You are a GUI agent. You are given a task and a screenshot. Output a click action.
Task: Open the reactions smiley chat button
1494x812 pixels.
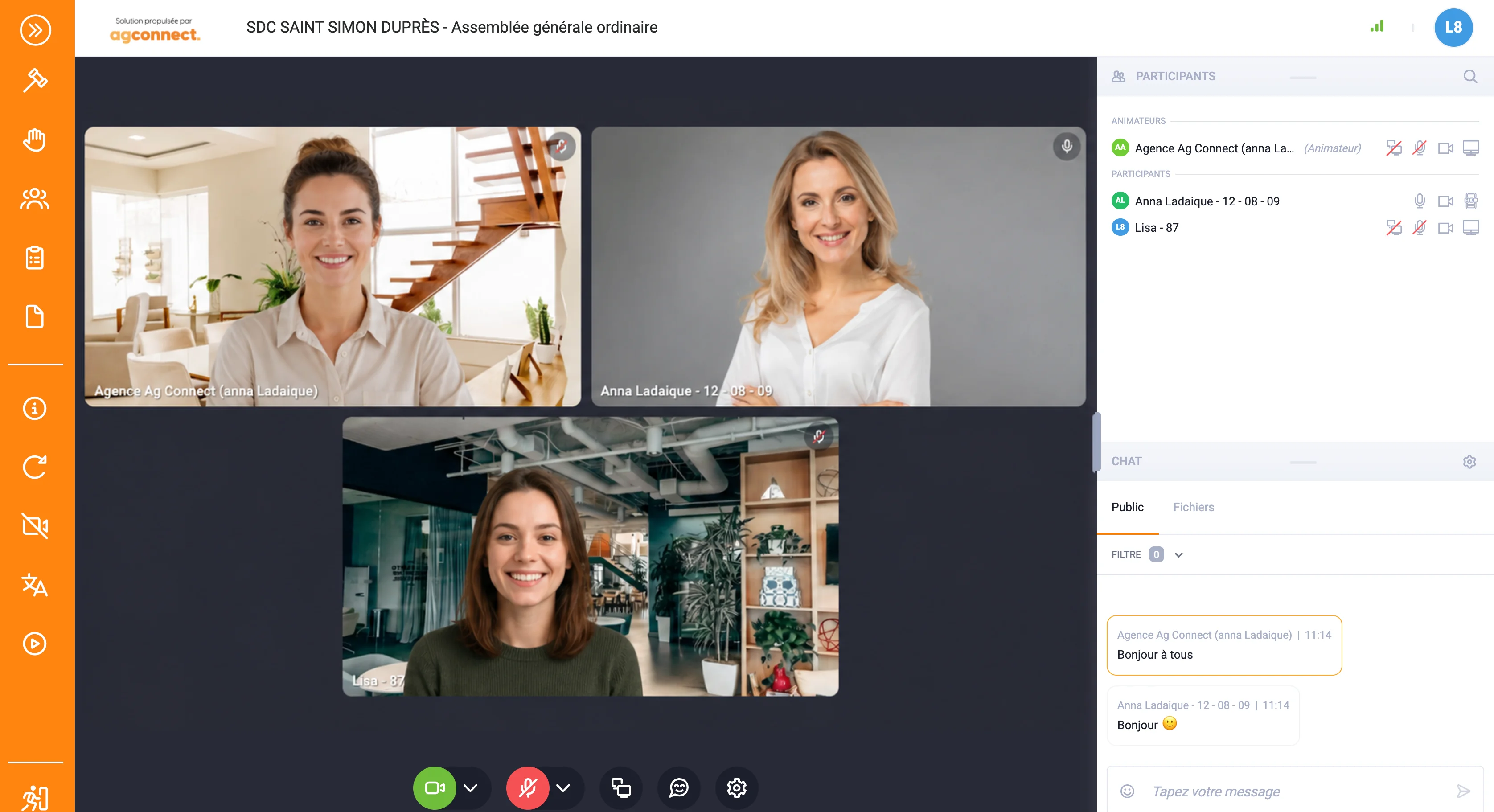click(x=678, y=787)
